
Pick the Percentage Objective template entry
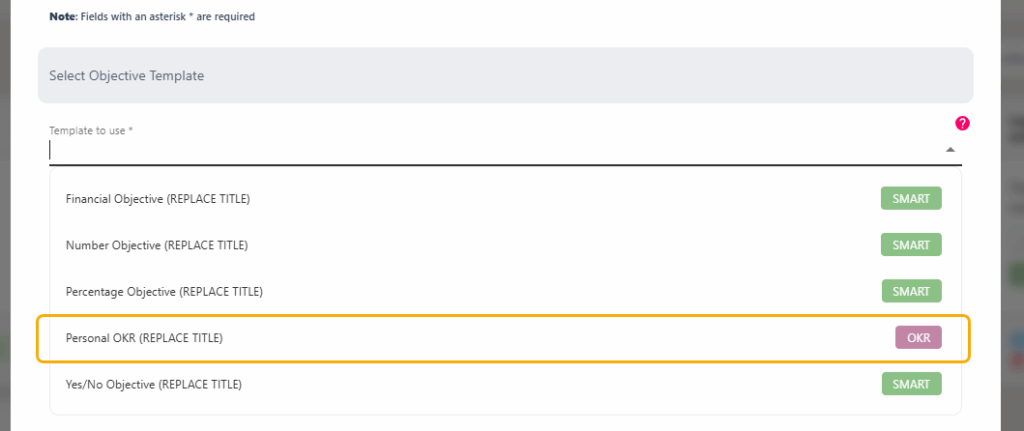505,291
